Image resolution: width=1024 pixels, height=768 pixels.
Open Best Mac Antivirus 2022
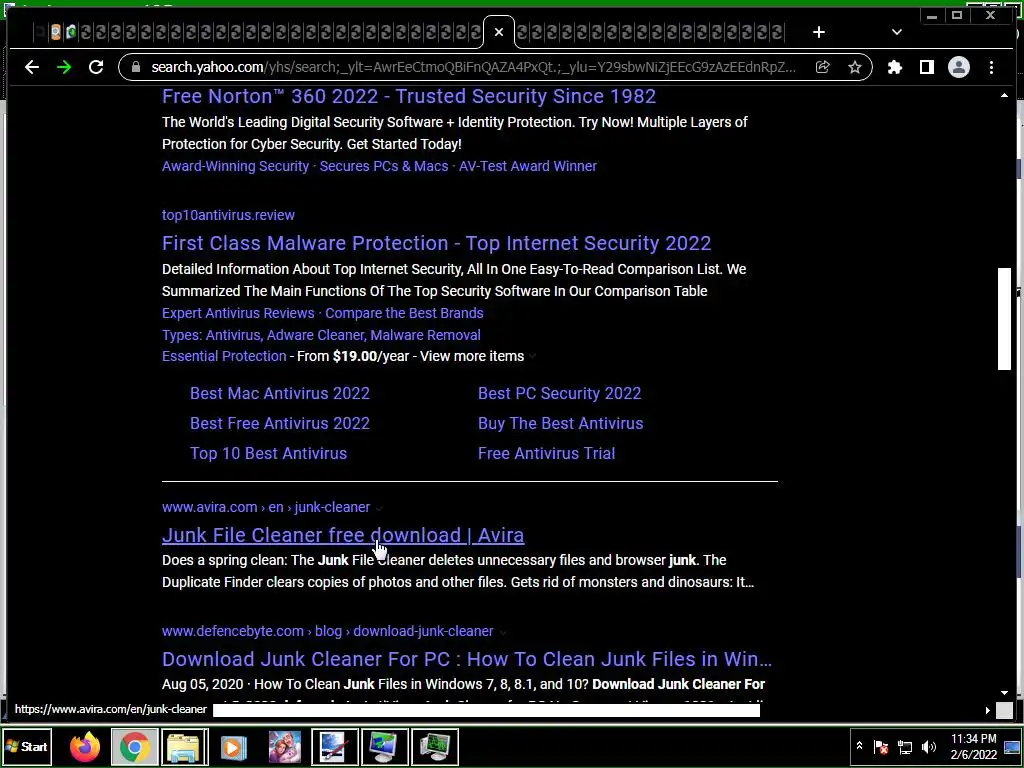click(x=280, y=393)
